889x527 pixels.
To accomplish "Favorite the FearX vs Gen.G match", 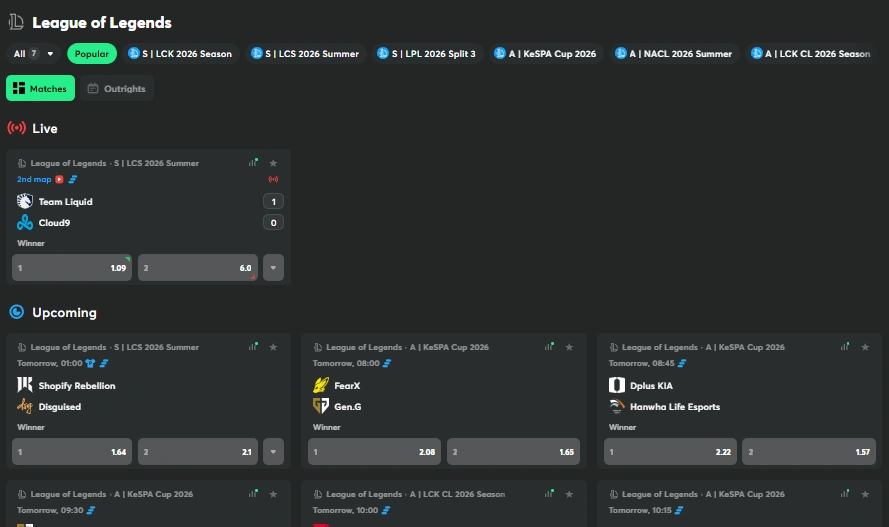I will pos(569,347).
